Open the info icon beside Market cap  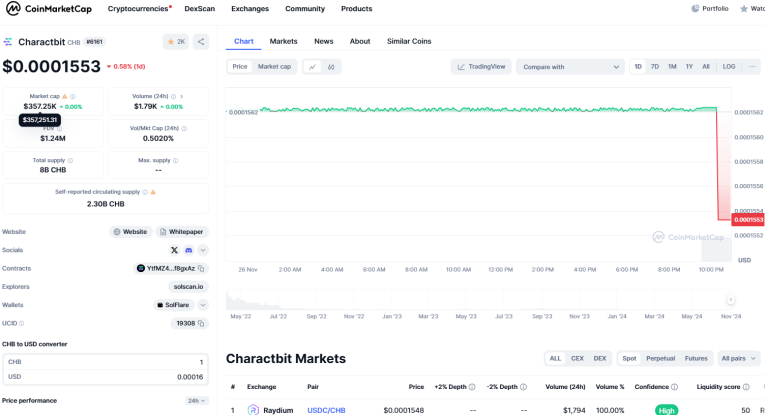click(x=73, y=97)
